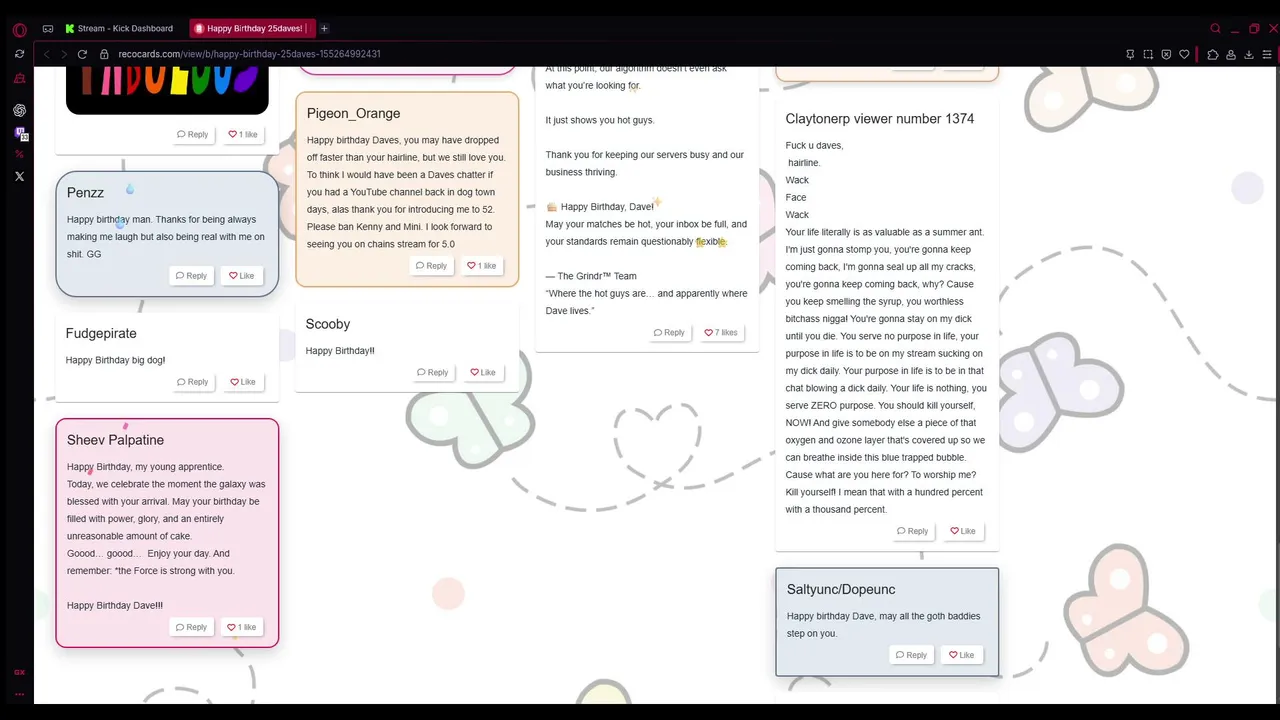Select the Sheev Palpatine name heading
Screen dimensions: 1280x720
coord(115,440)
